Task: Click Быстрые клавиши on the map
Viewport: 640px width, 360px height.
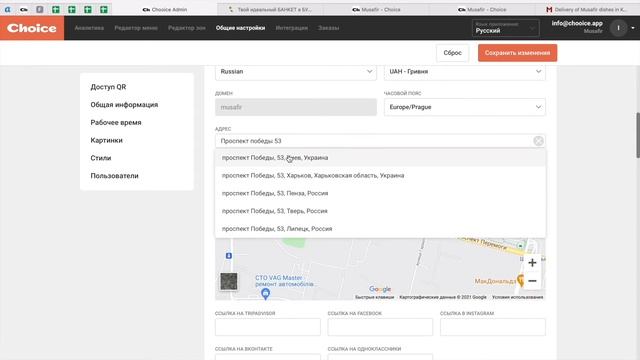Action: point(374,297)
